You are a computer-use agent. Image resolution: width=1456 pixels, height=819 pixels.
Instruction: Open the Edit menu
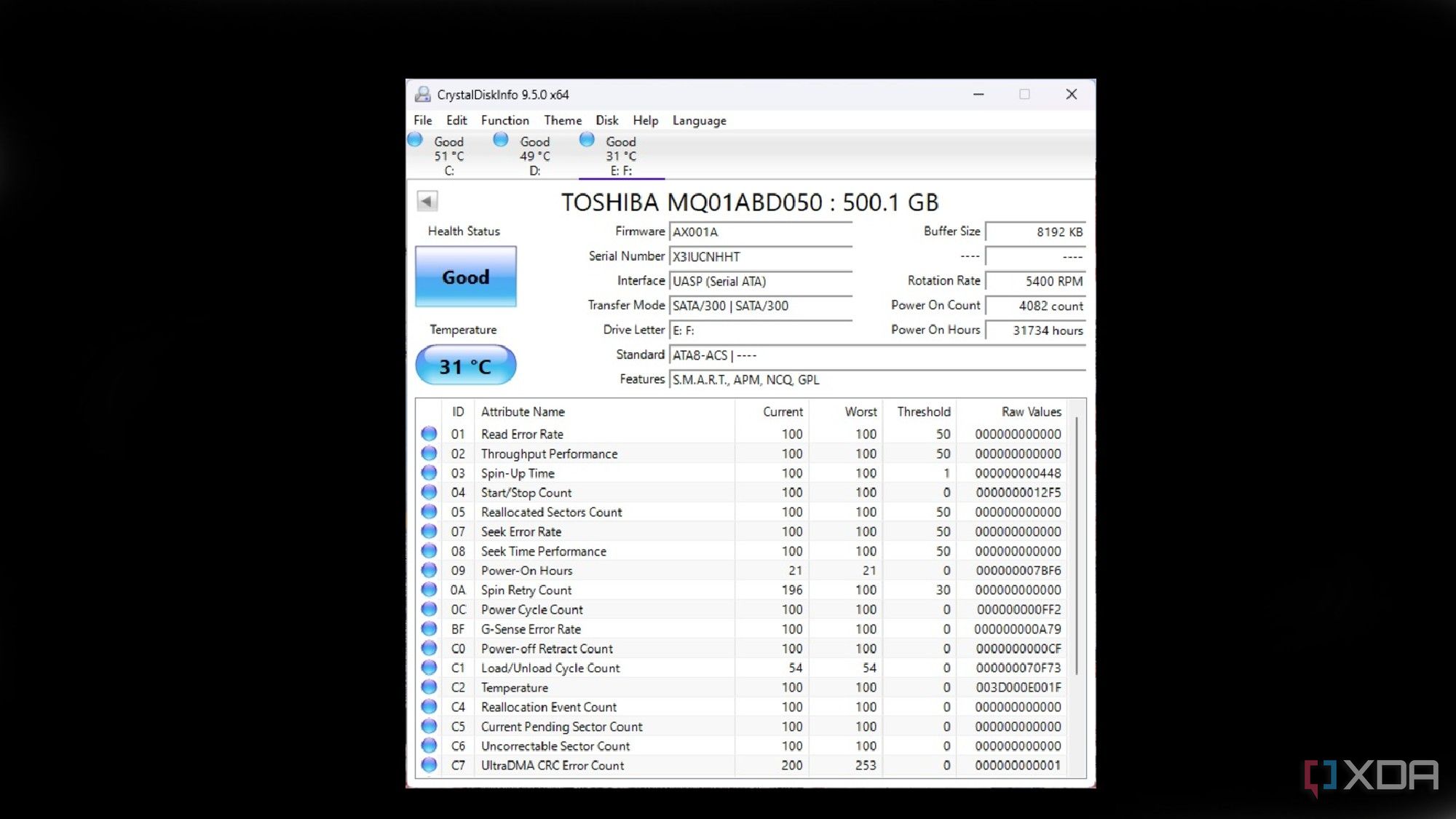456,120
